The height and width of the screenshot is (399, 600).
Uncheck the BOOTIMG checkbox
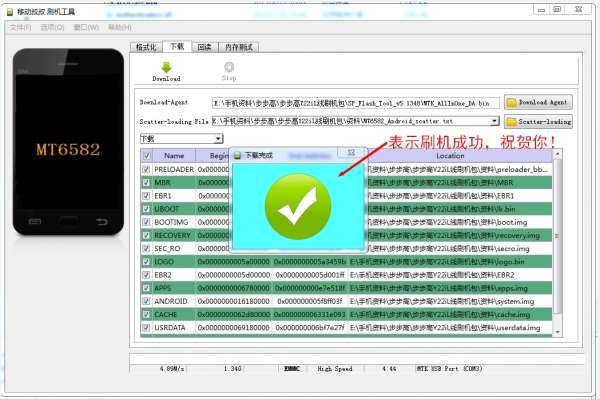click(x=146, y=222)
